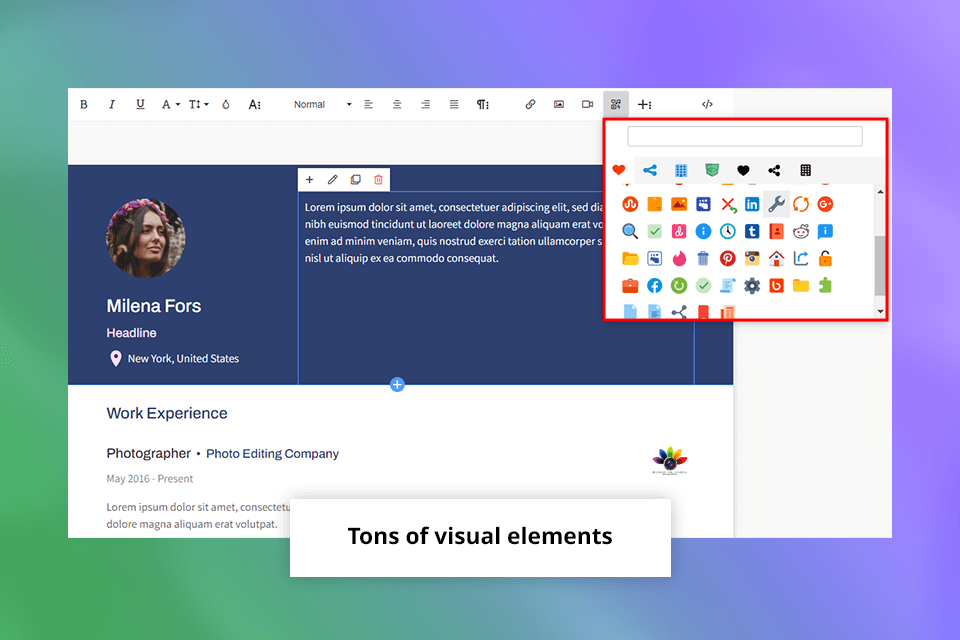Image resolution: width=960 pixels, height=640 pixels.
Task: Open the Normal paragraph format dropdown
Action: click(322, 104)
